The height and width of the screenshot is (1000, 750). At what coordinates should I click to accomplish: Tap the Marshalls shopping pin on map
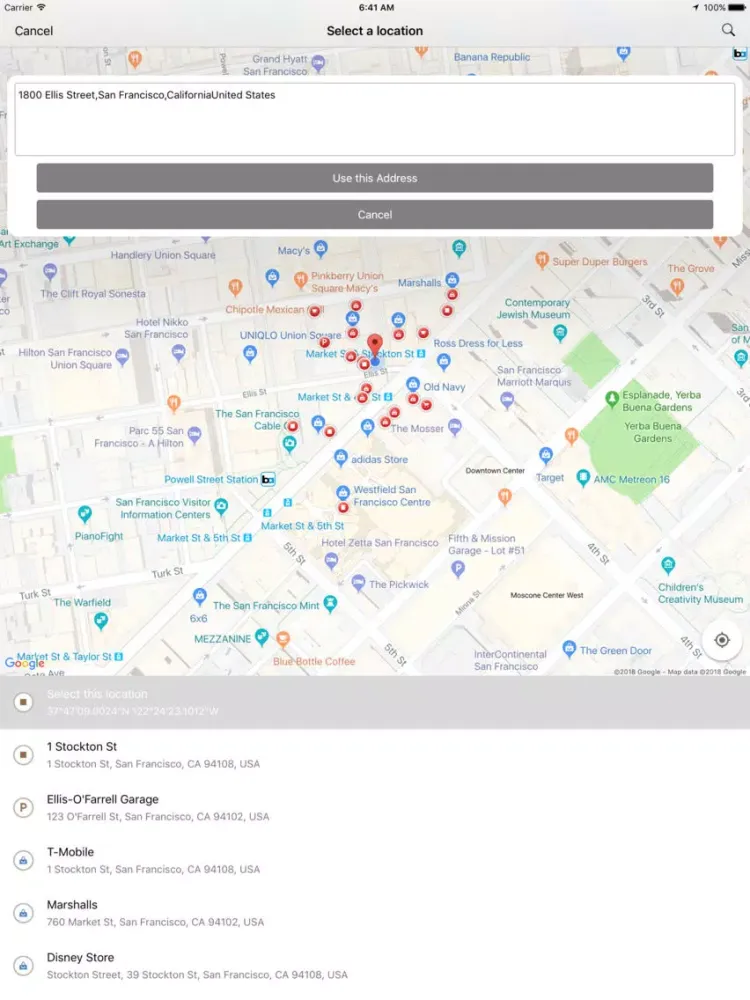[452, 279]
